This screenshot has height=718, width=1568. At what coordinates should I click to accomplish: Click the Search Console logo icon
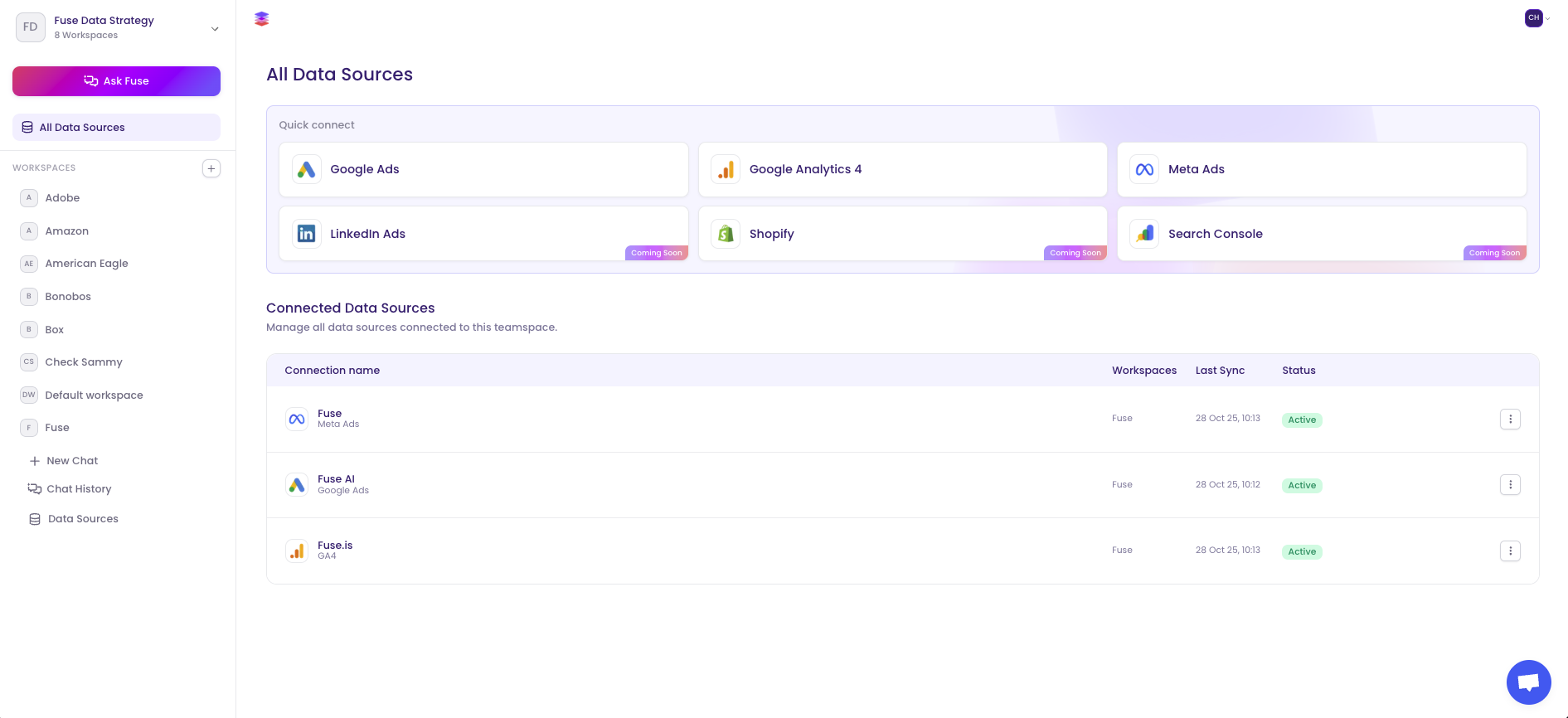[x=1144, y=234]
